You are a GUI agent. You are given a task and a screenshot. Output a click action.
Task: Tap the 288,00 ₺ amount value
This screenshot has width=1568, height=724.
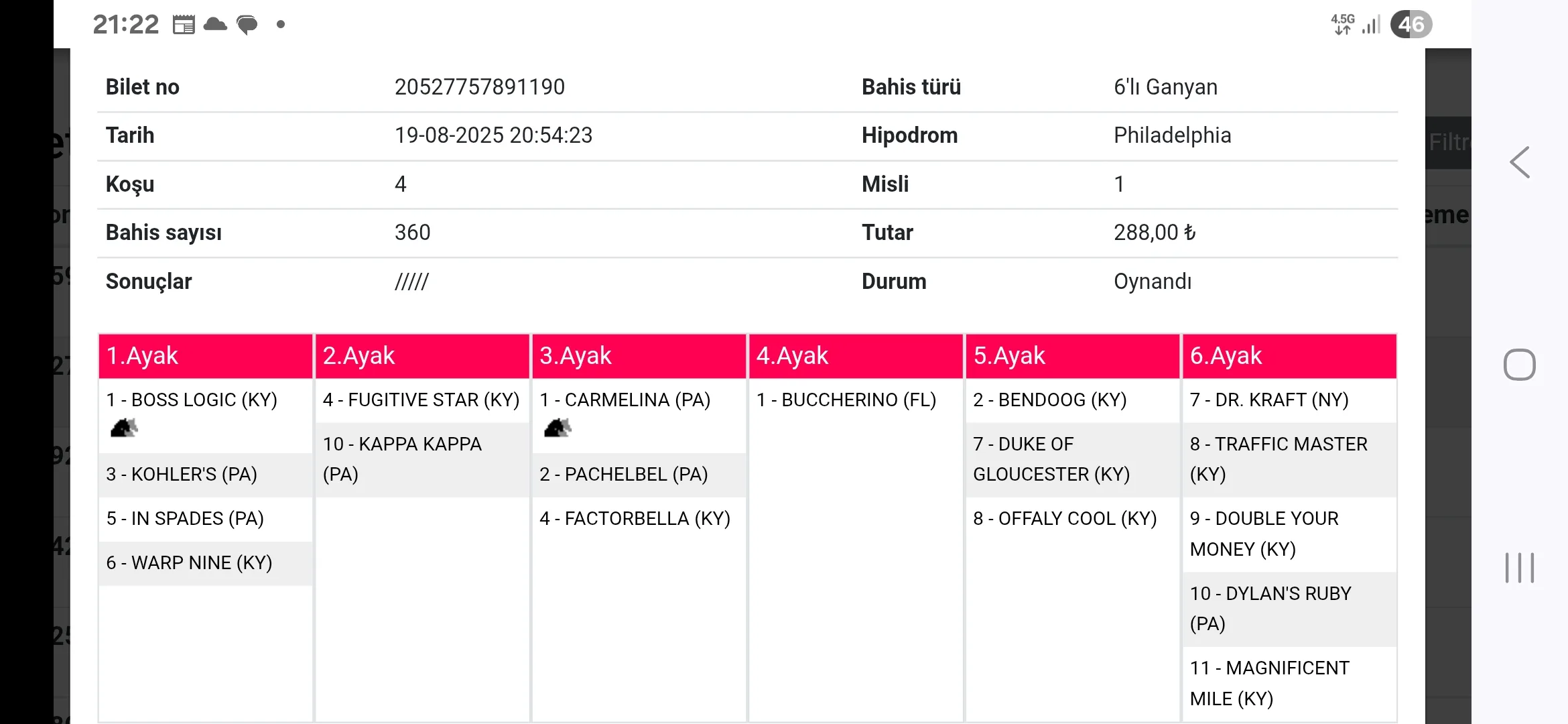[1155, 233]
